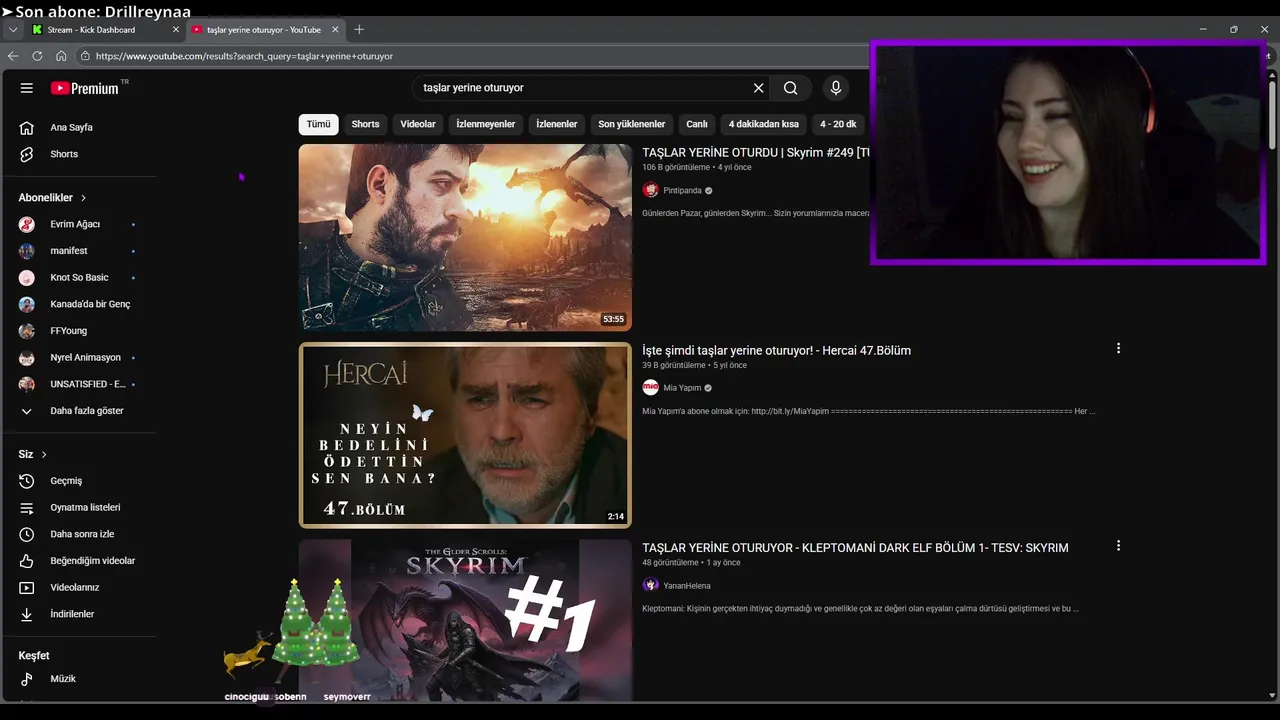The height and width of the screenshot is (720, 1280).
Task: Click browser home button
Action: pos(61,56)
